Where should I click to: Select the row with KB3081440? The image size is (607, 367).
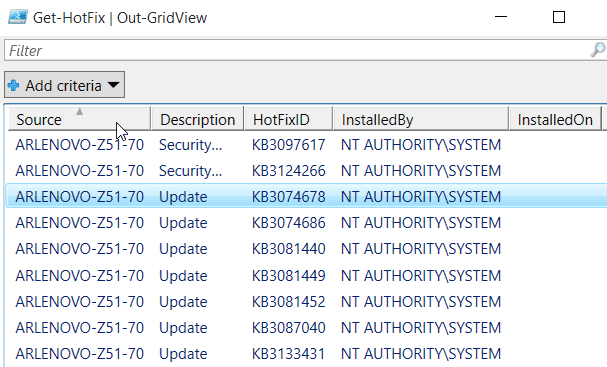[307, 249]
